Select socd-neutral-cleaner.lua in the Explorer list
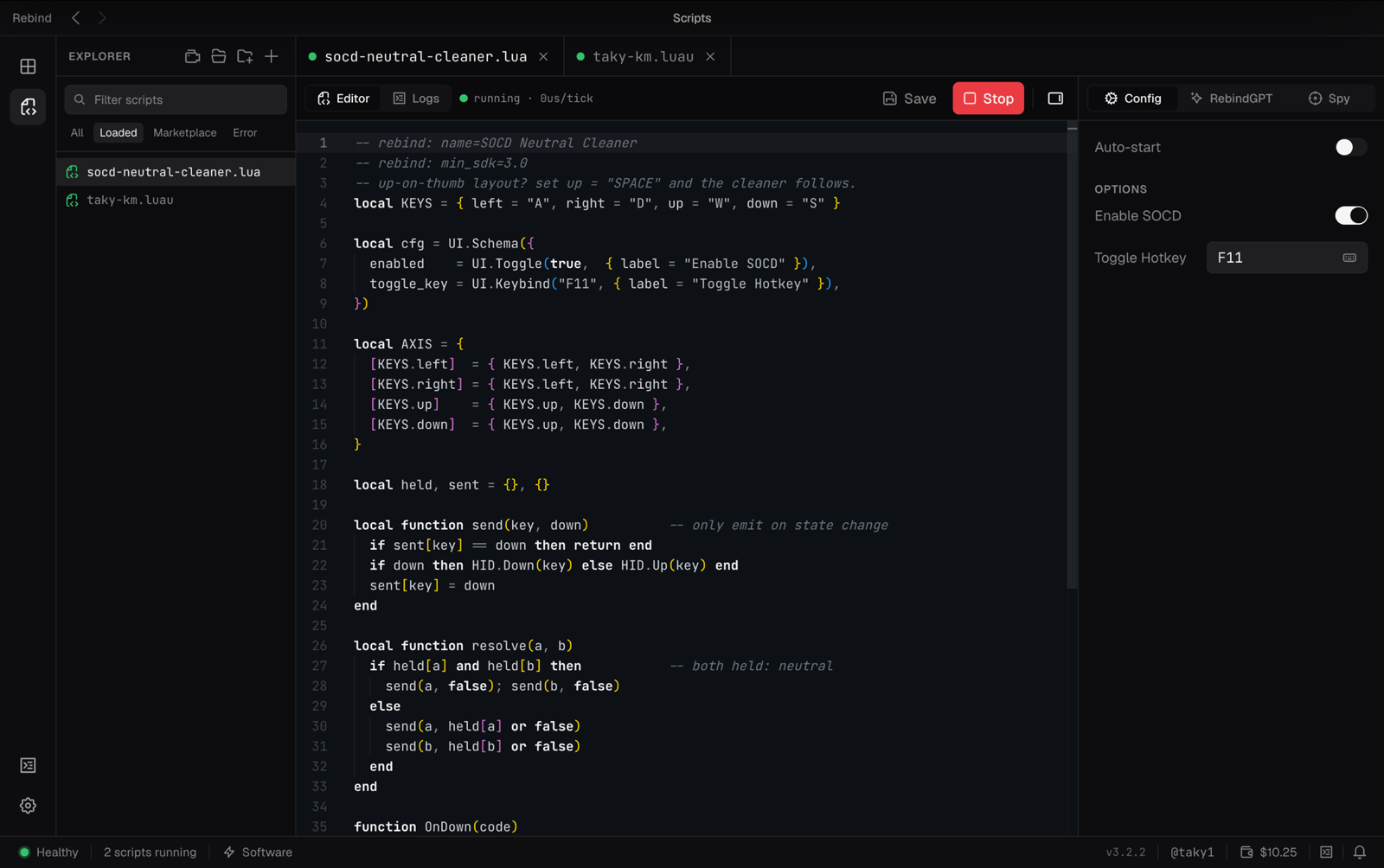 coord(176,172)
